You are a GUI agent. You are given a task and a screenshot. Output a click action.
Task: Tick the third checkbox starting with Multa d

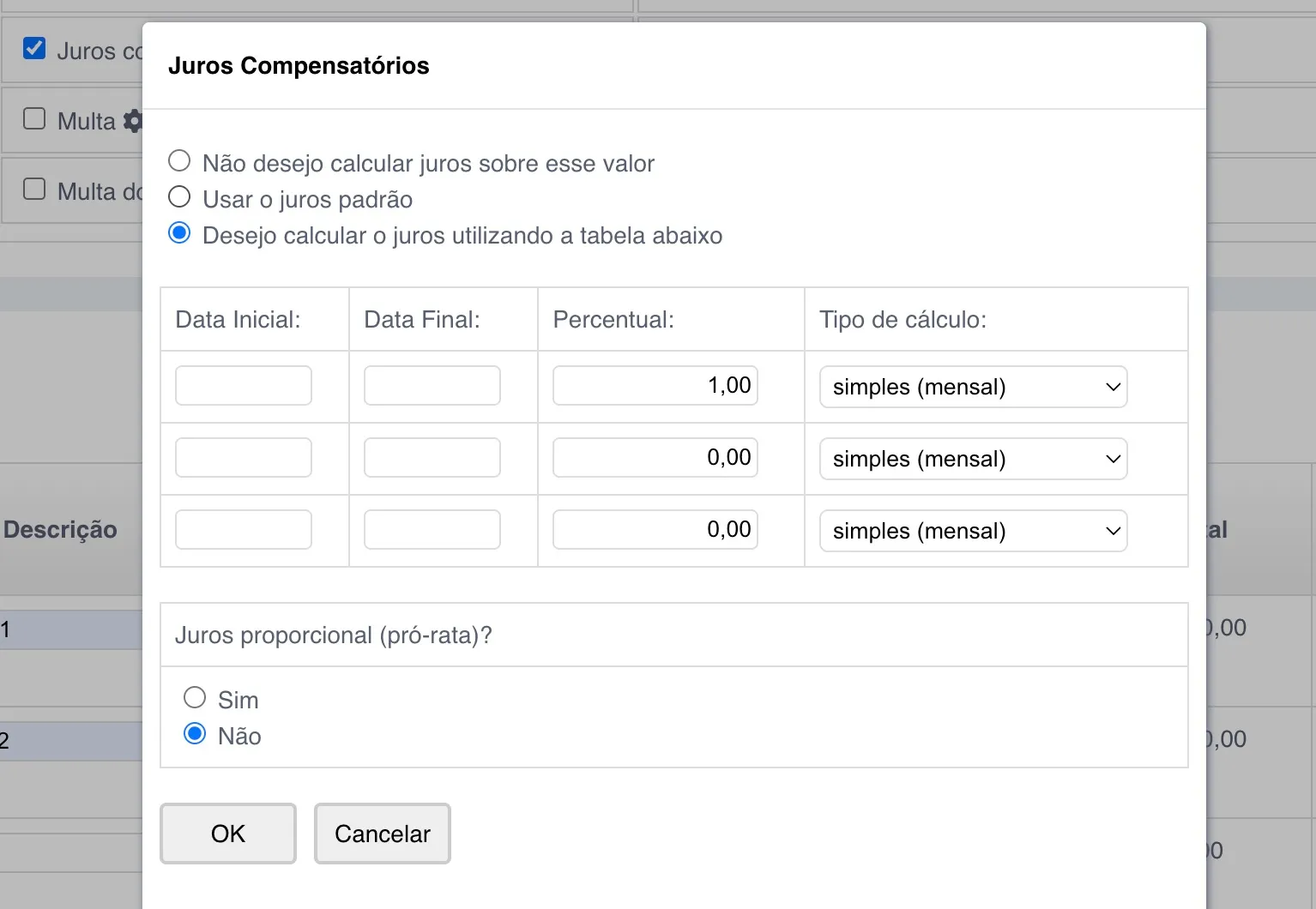pyautogui.click(x=34, y=189)
